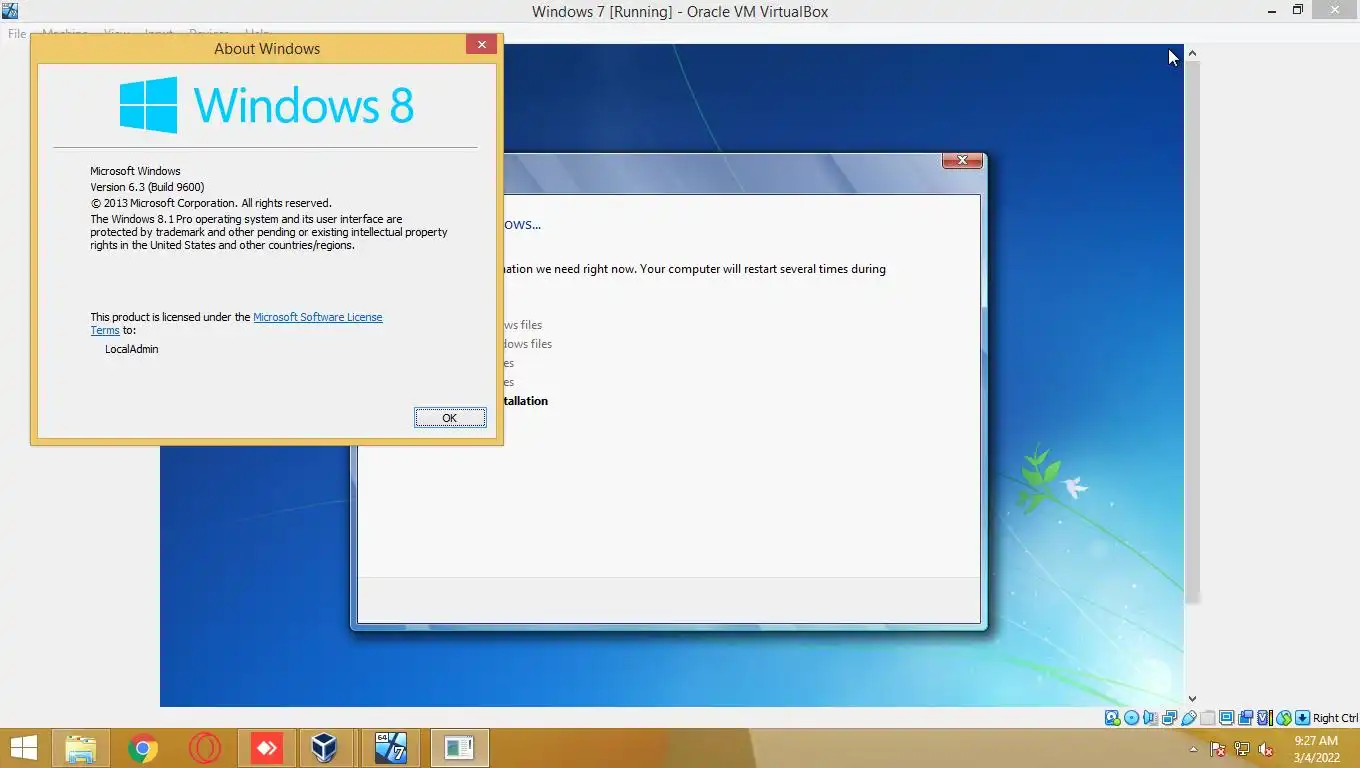This screenshot has width=1360, height=768.
Task: Click the recording indicator in VirtualBox status bar
Action: coord(1245,718)
